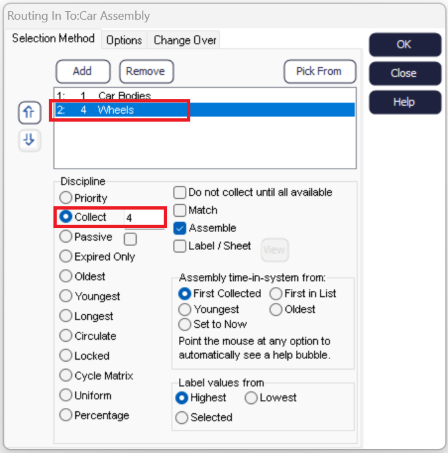Click the Collect quantity input field

click(x=144, y=218)
